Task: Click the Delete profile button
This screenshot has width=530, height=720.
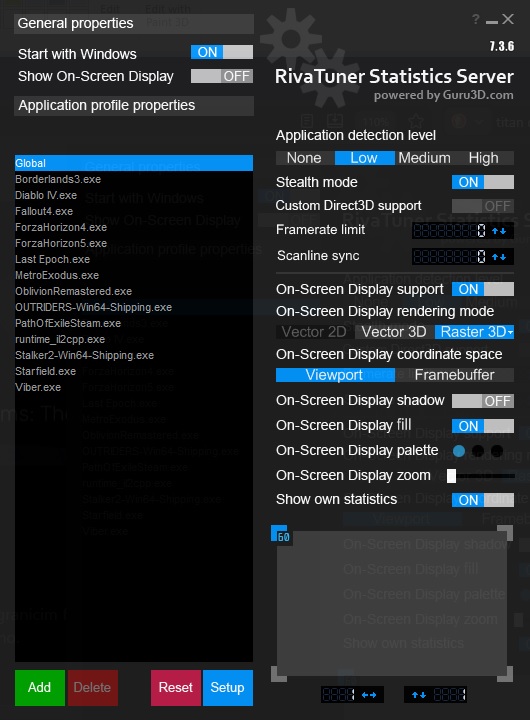Action: [92, 687]
